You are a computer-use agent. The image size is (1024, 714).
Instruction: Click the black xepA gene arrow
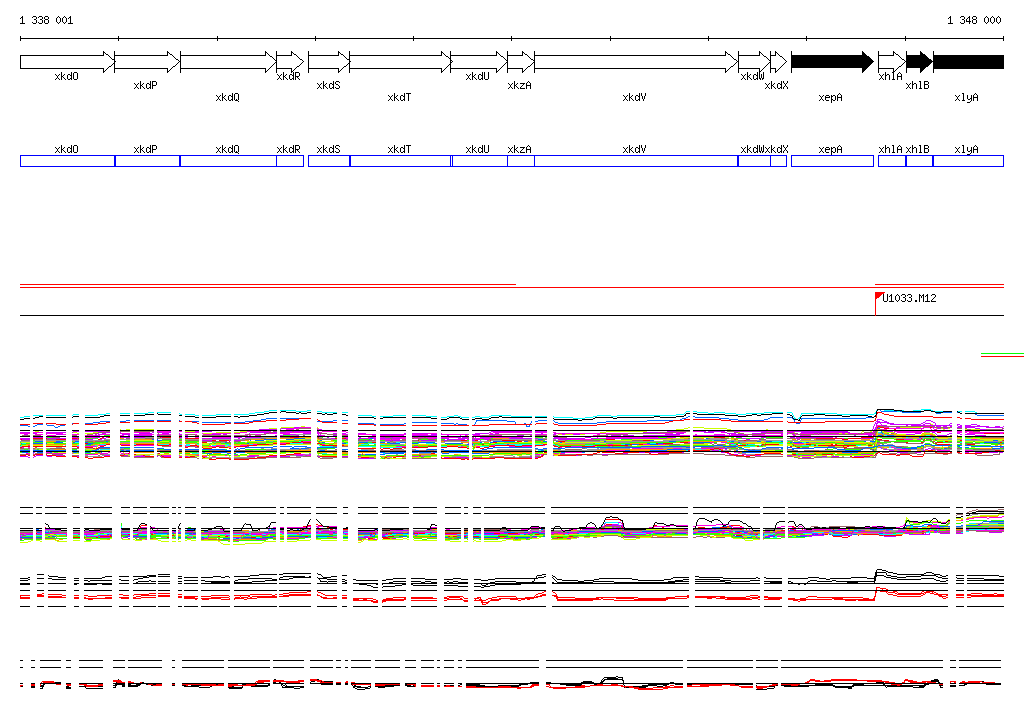(x=832, y=62)
